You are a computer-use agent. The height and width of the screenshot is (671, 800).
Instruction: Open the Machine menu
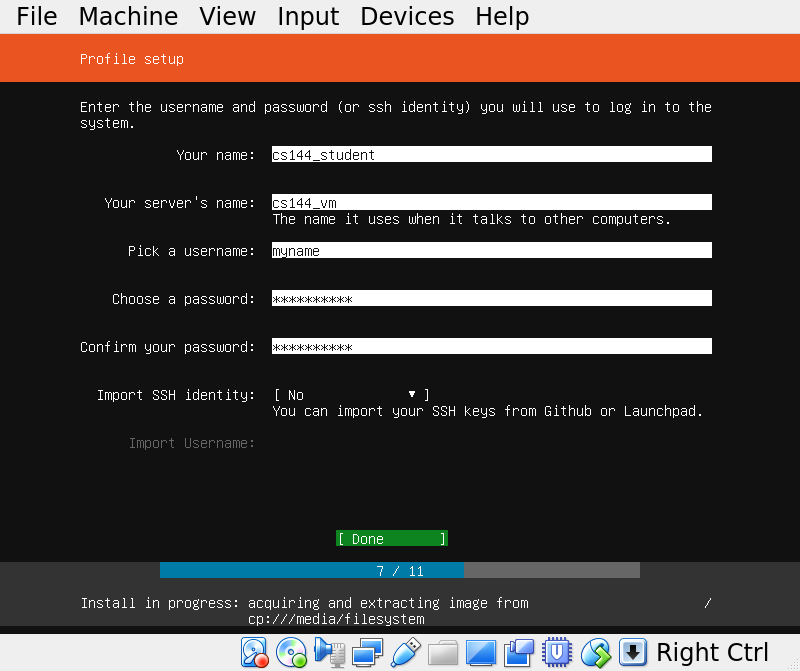[x=128, y=17]
